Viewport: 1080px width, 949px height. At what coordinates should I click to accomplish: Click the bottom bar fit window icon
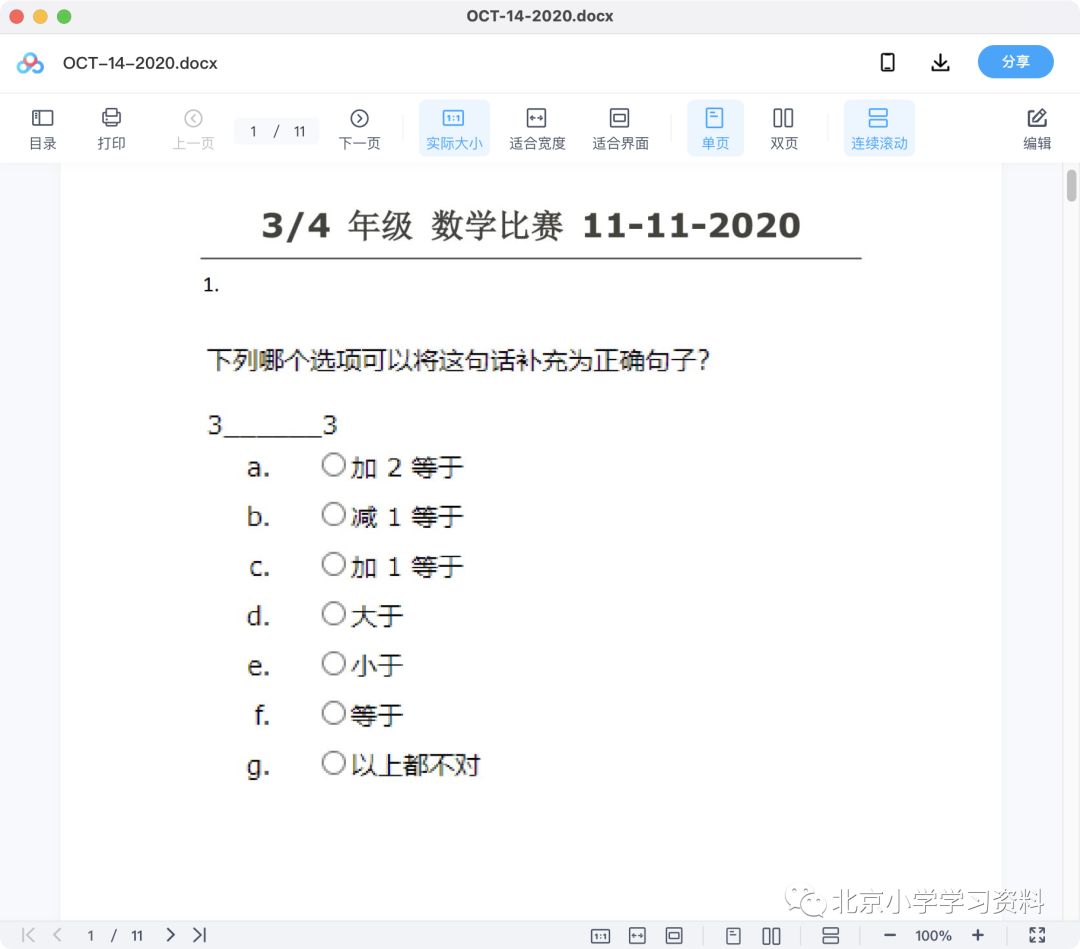coord(674,936)
